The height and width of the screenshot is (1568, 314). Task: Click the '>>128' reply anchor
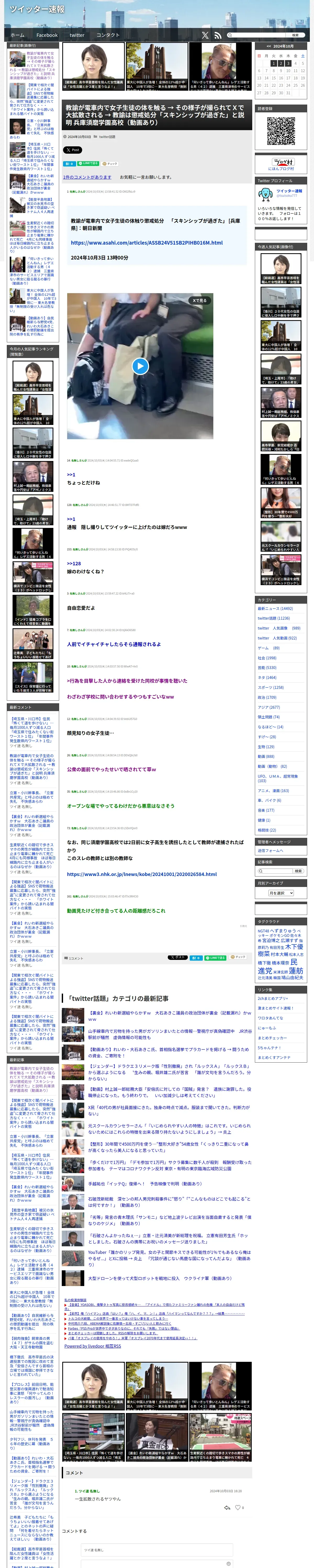(x=73, y=564)
